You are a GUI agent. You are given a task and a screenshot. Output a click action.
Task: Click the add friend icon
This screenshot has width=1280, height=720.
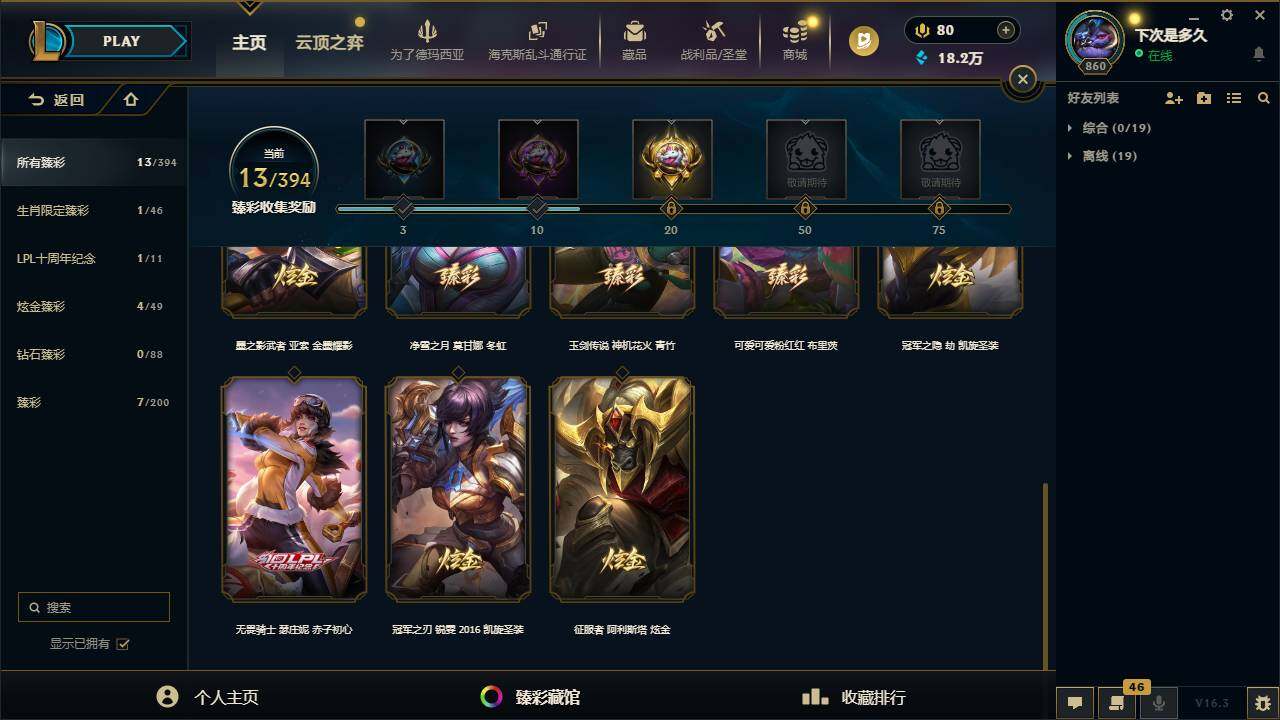pos(1174,98)
